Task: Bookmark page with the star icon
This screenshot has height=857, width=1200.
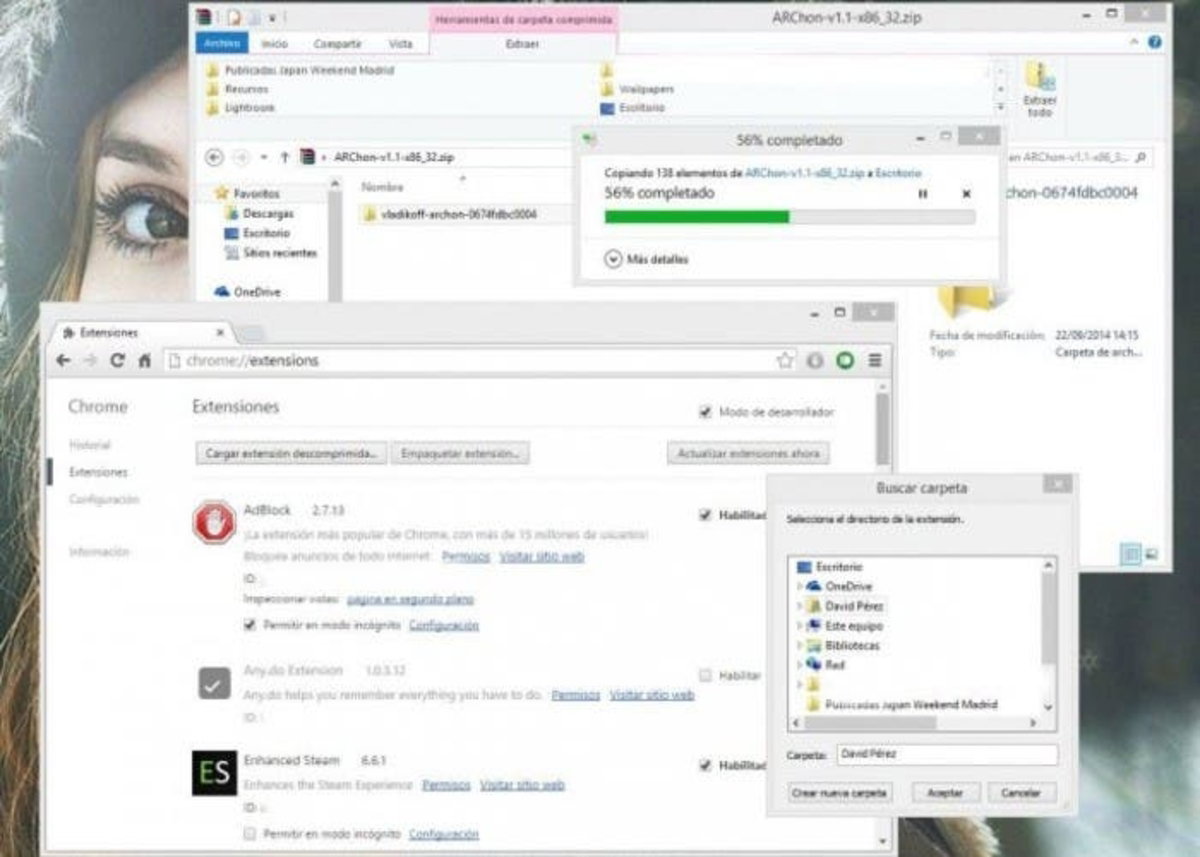Action: (x=785, y=361)
